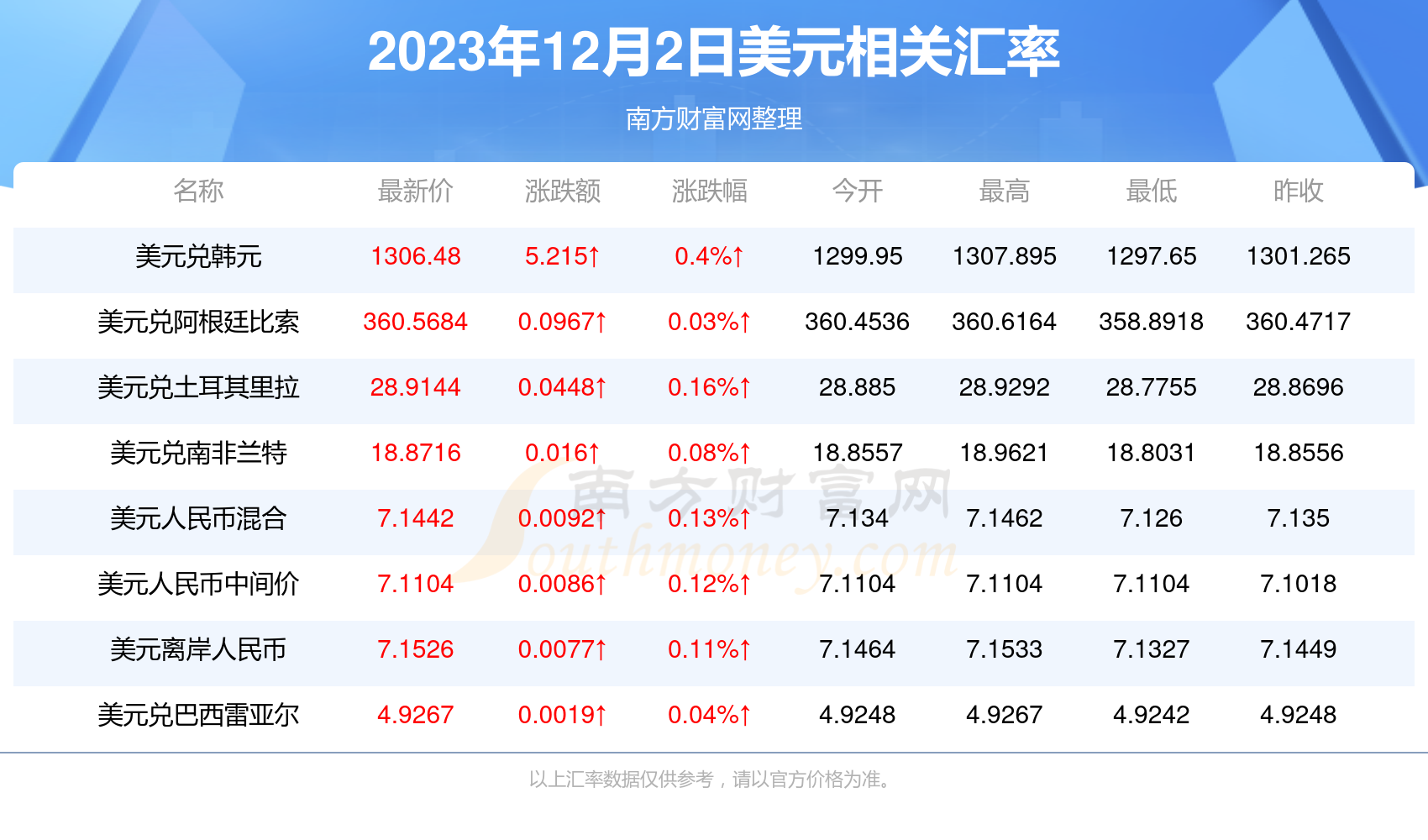
Task: Select the 美元兑韩元 row name
Action: click(x=198, y=256)
